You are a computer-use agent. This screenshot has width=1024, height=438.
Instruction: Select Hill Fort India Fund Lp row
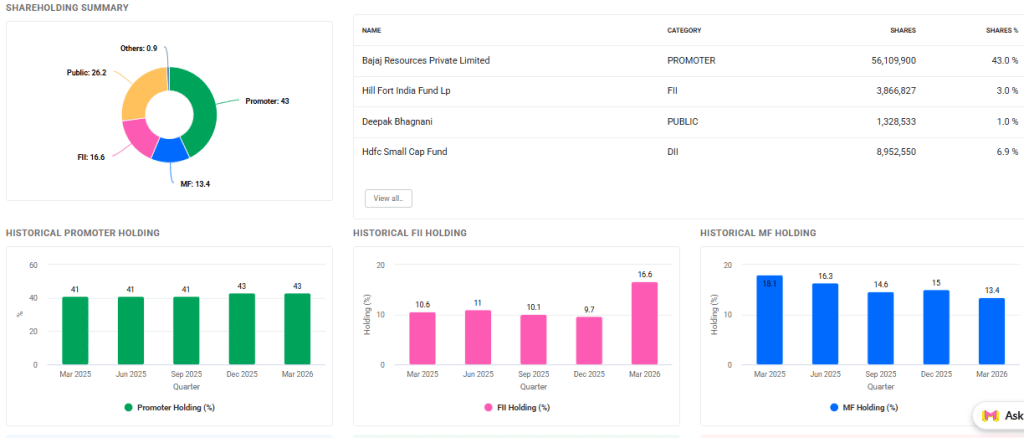point(406,91)
